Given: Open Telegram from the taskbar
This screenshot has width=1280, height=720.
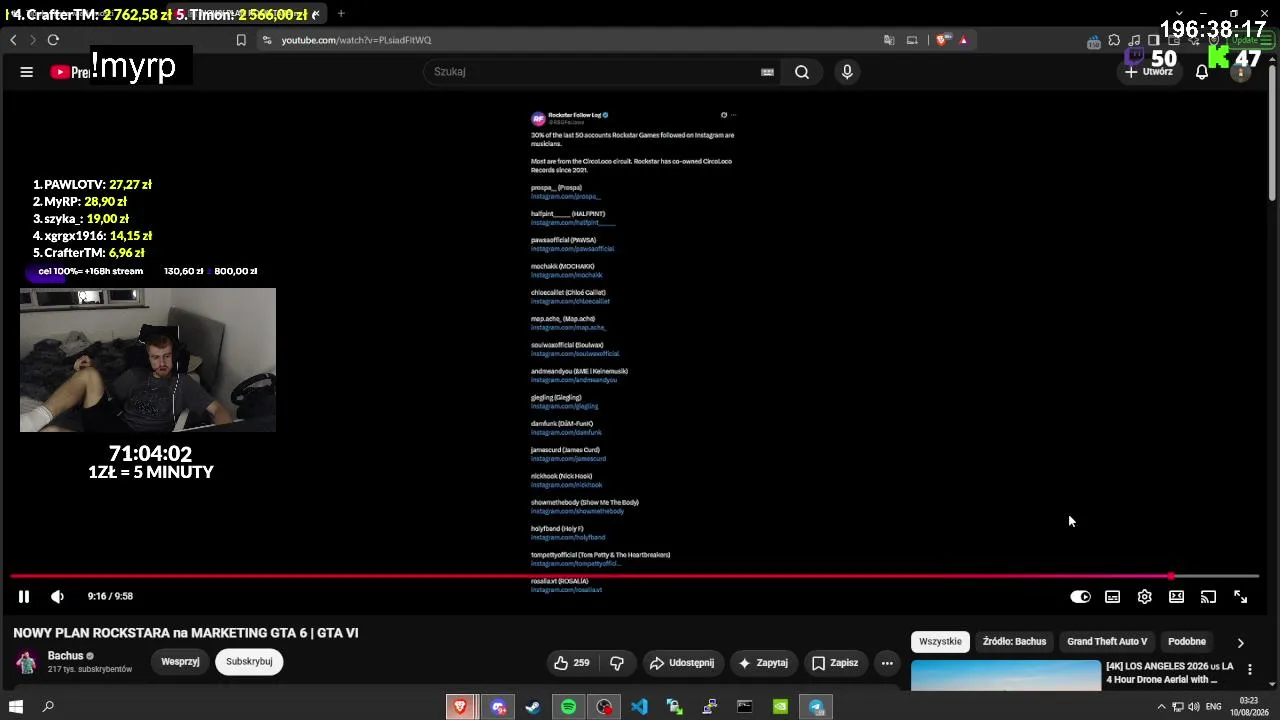Looking at the screenshot, I should click(x=816, y=707).
